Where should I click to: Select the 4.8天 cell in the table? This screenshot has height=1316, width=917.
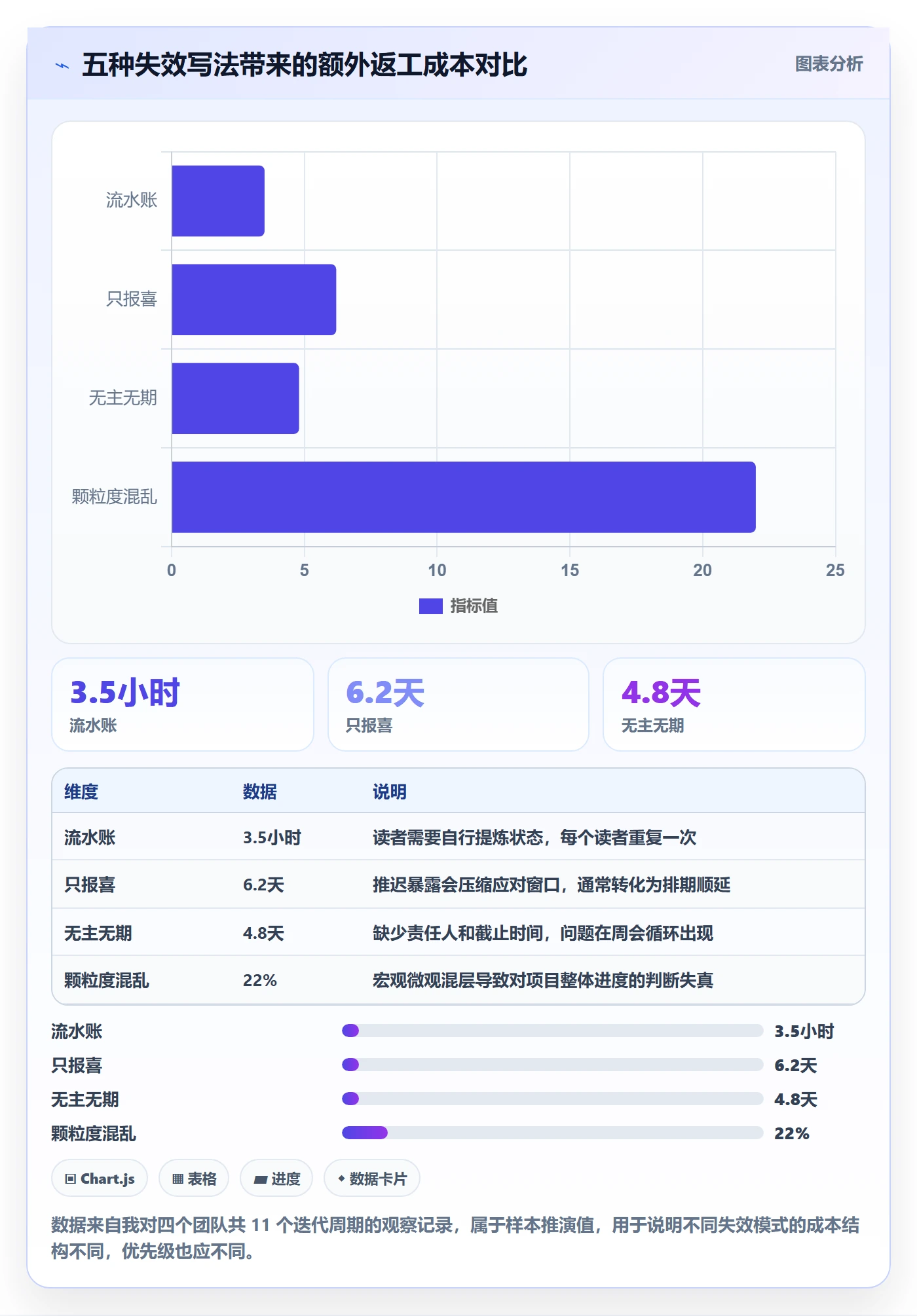(x=263, y=933)
